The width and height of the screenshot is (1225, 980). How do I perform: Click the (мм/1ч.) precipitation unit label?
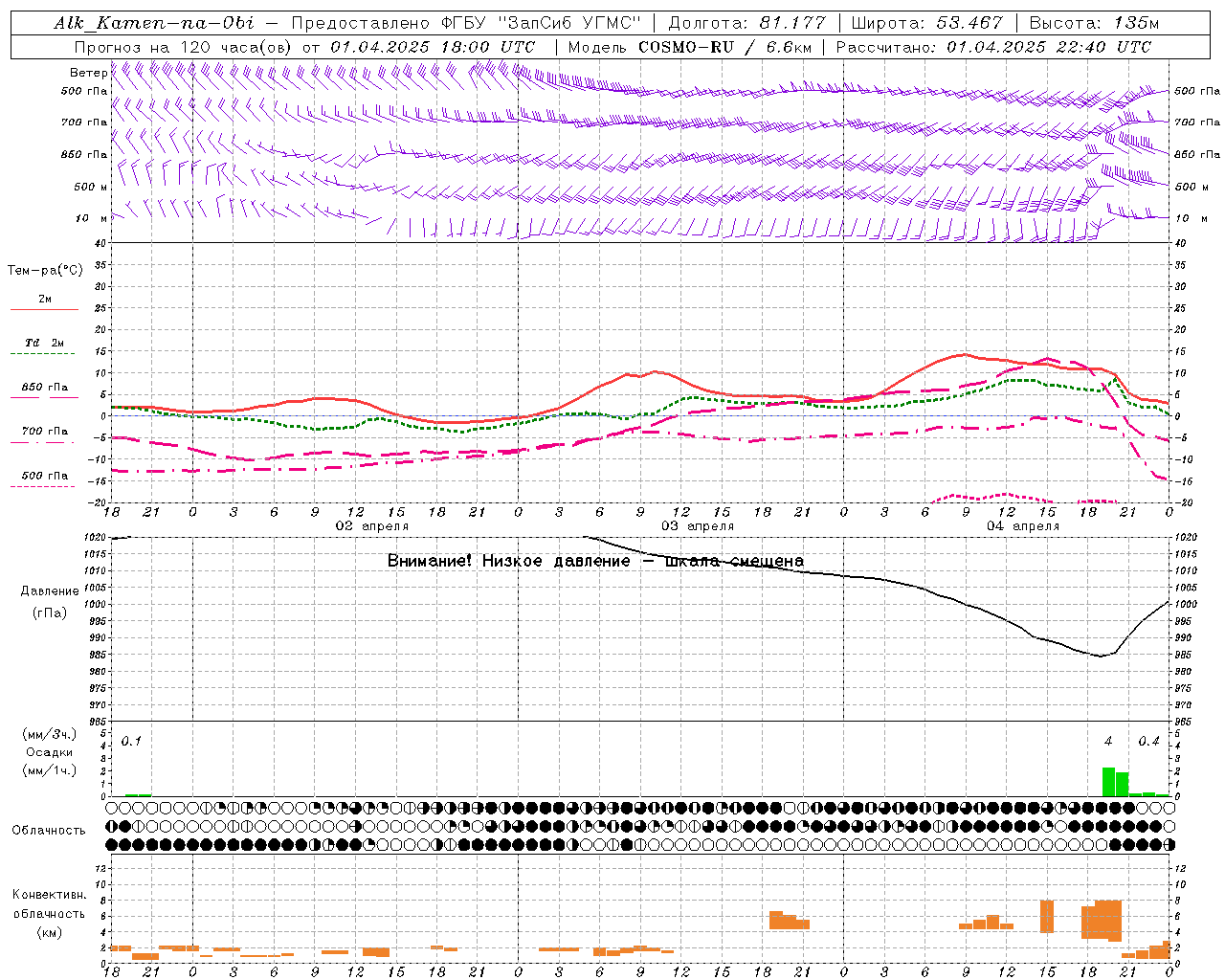pos(50,770)
